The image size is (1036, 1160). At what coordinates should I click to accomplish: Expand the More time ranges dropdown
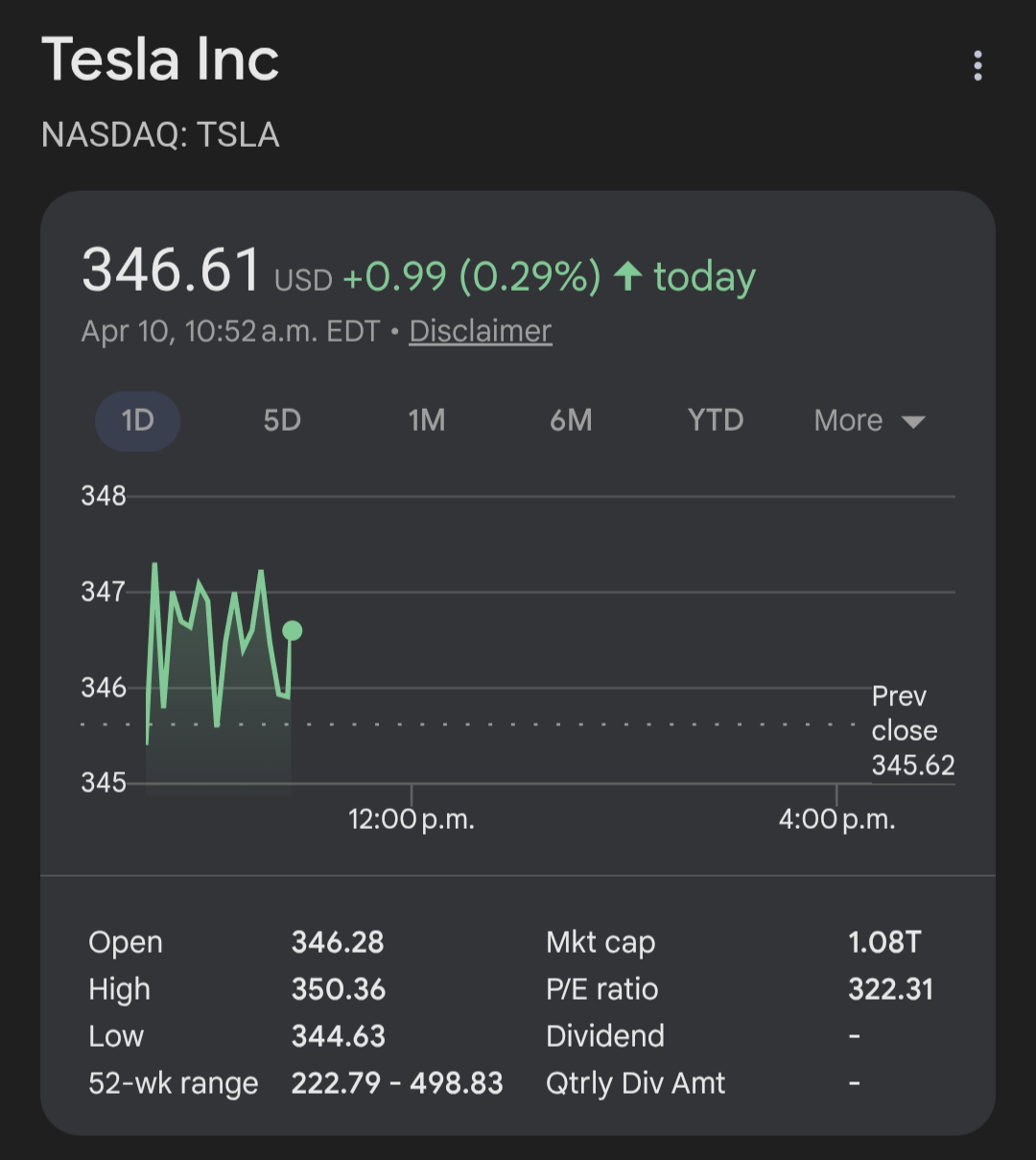[848, 420]
